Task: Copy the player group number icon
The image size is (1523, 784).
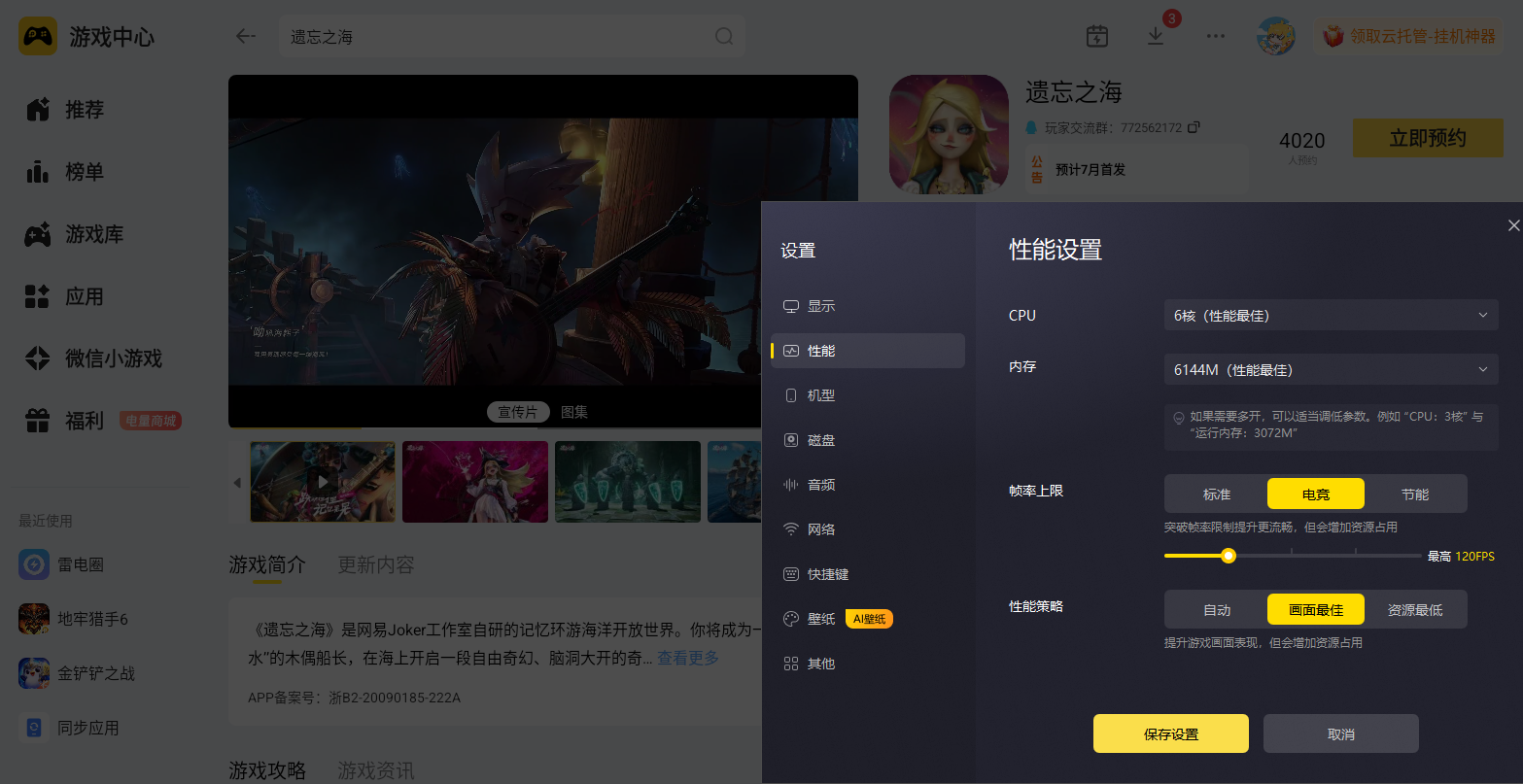Action: click(1194, 127)
